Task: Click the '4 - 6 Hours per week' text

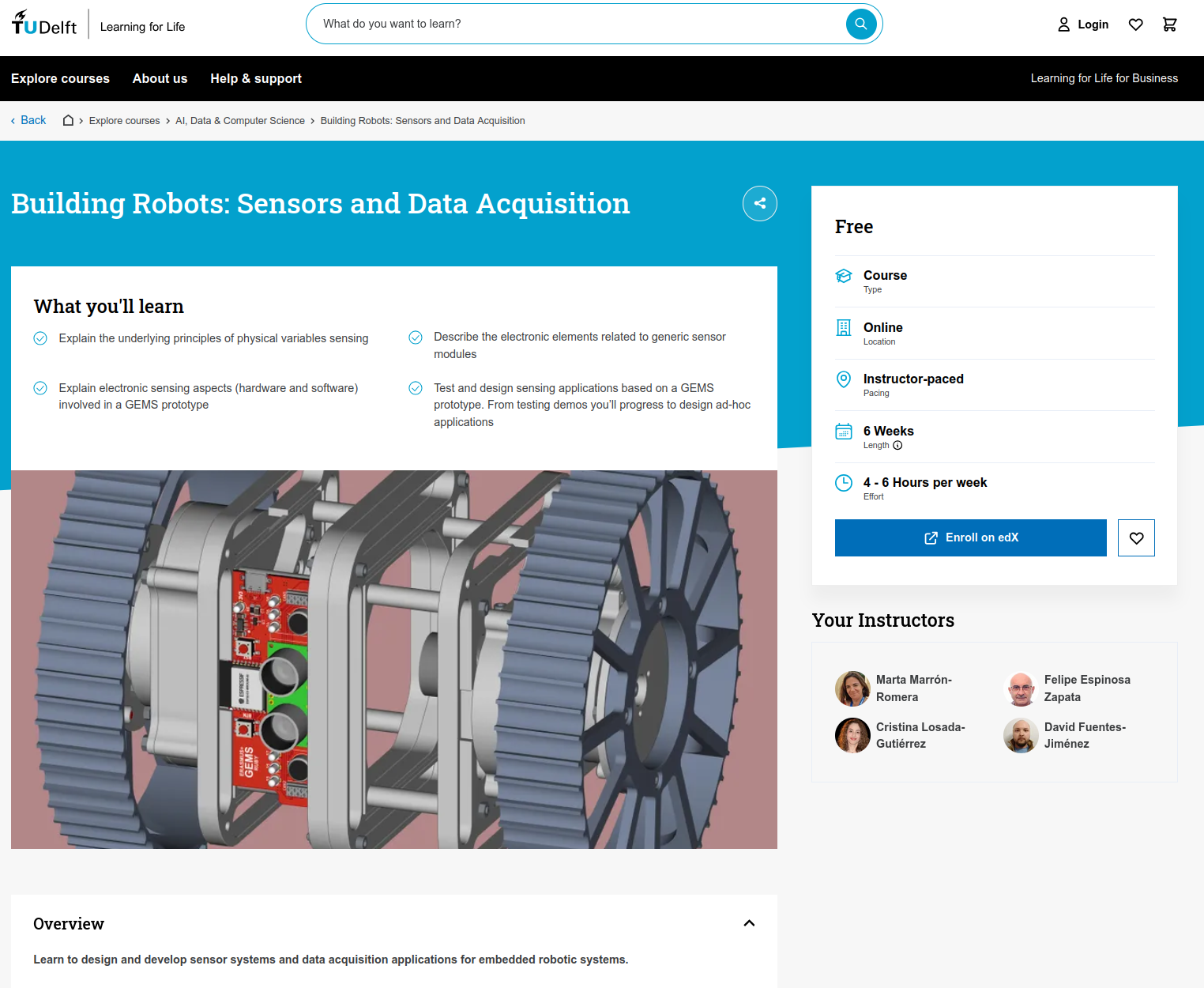Action: pyautogui.click(x=925, y=482)
